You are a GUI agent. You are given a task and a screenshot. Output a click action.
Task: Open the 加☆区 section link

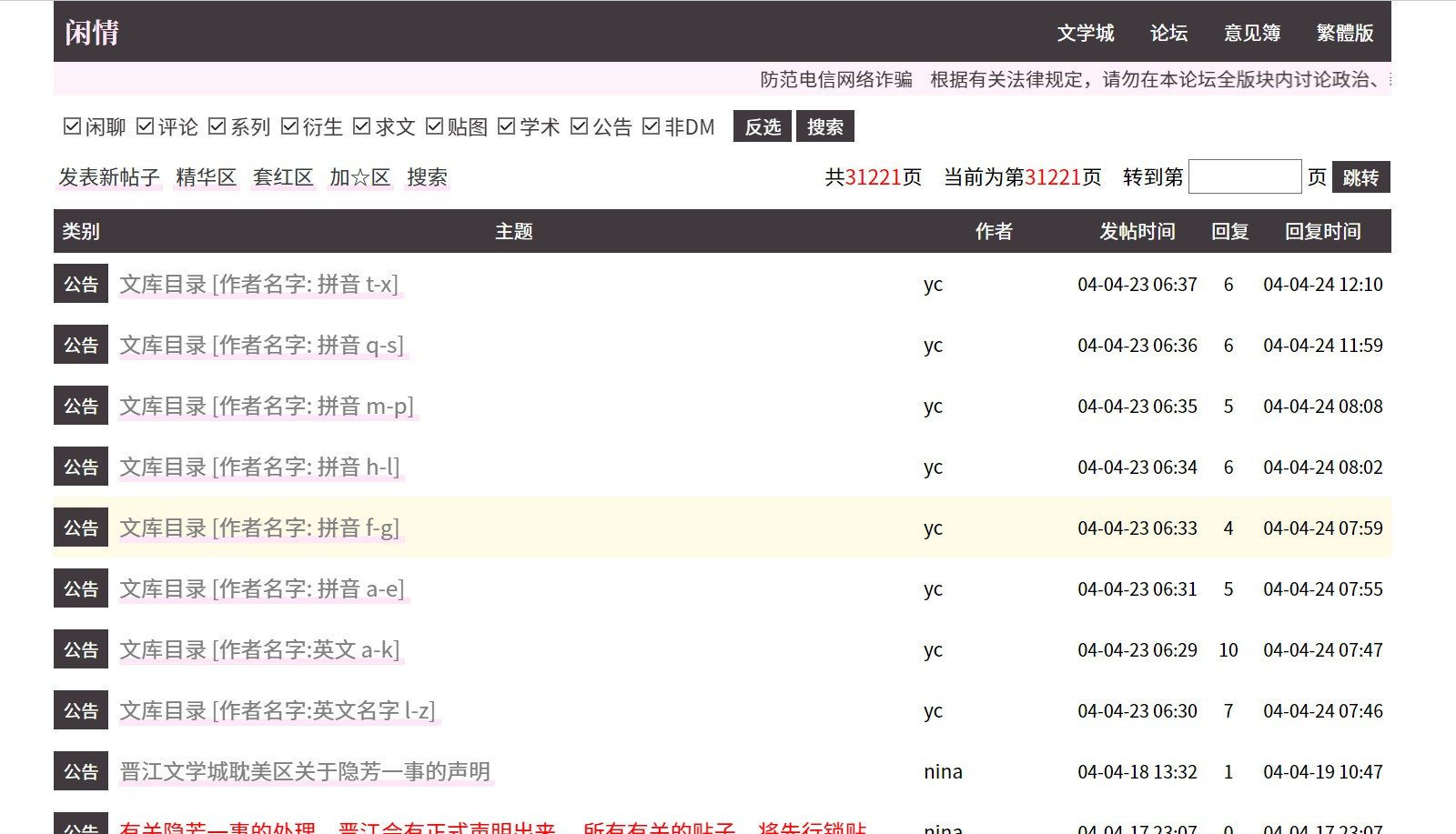(359, 177)
